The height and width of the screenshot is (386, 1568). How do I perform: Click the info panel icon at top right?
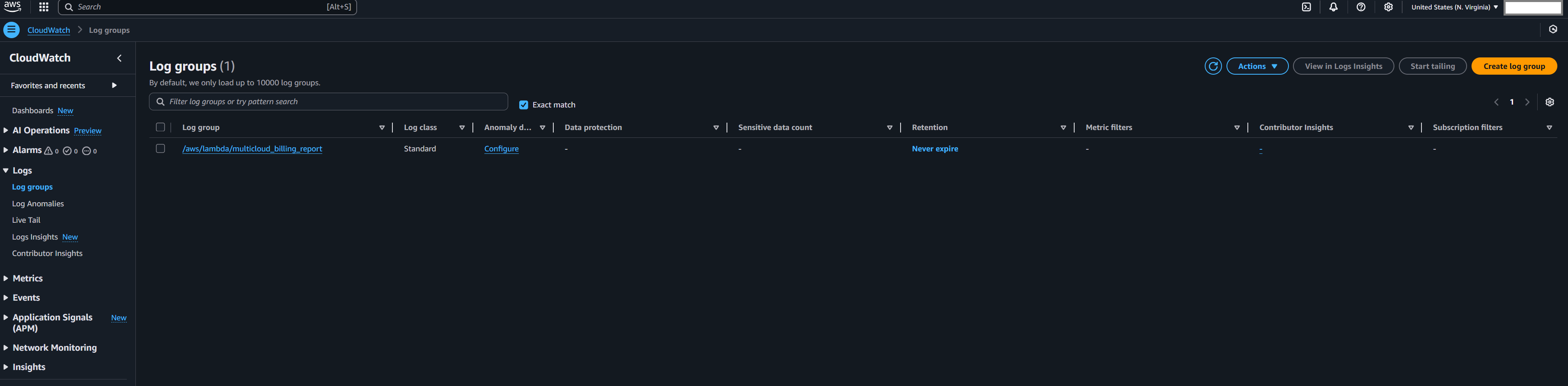[1553, 29]
